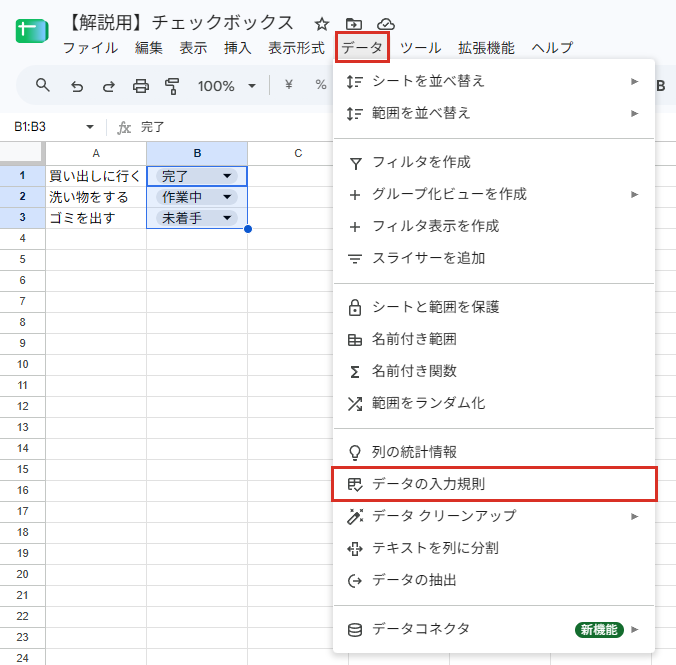Choose フィルタを作成
The width and height of the screenshot is (676, 665).
point(494,163)
